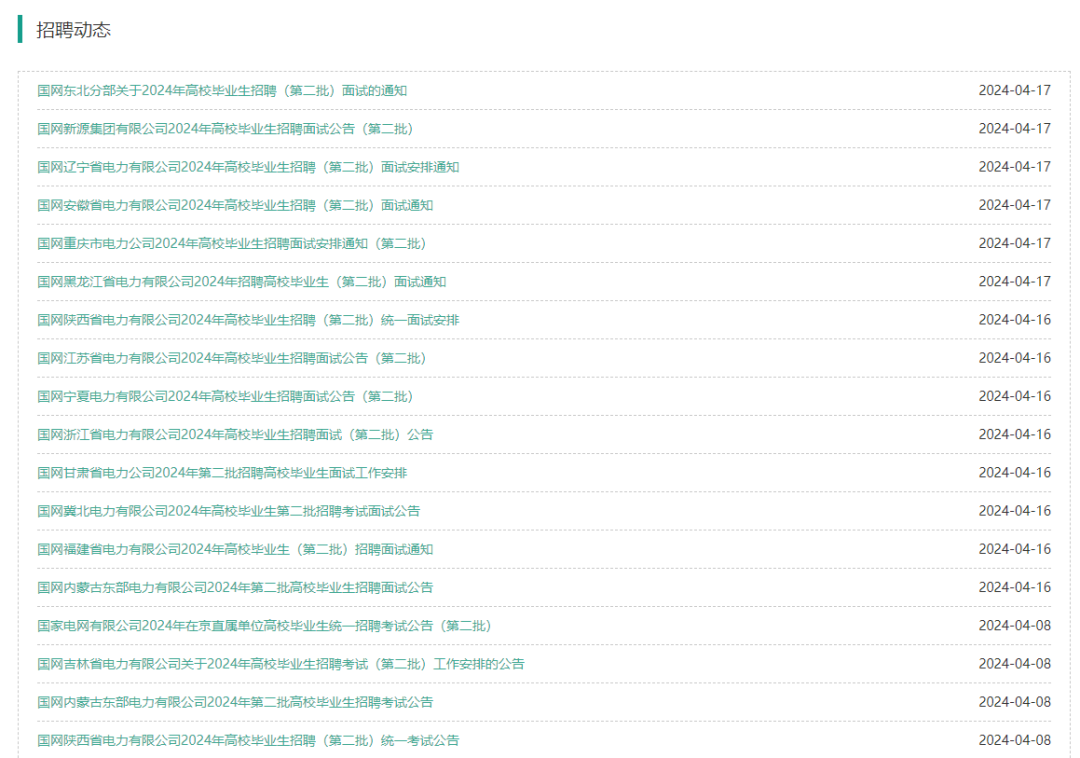Viewport: 1080px width, 758px height.
Task: Open 国网内蒙古东部电力 招聘面试公告 link
Action: click(235, 587)
